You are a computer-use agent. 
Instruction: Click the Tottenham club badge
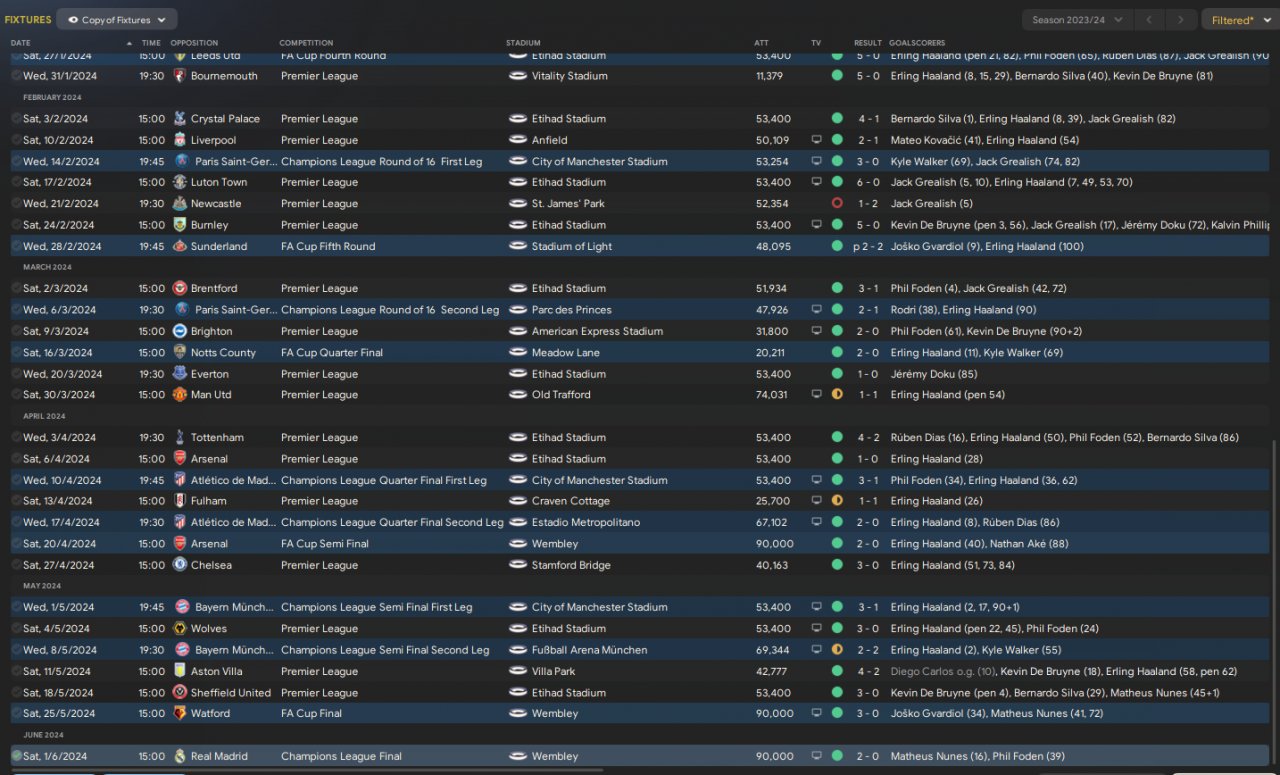(x=180, y=438)
